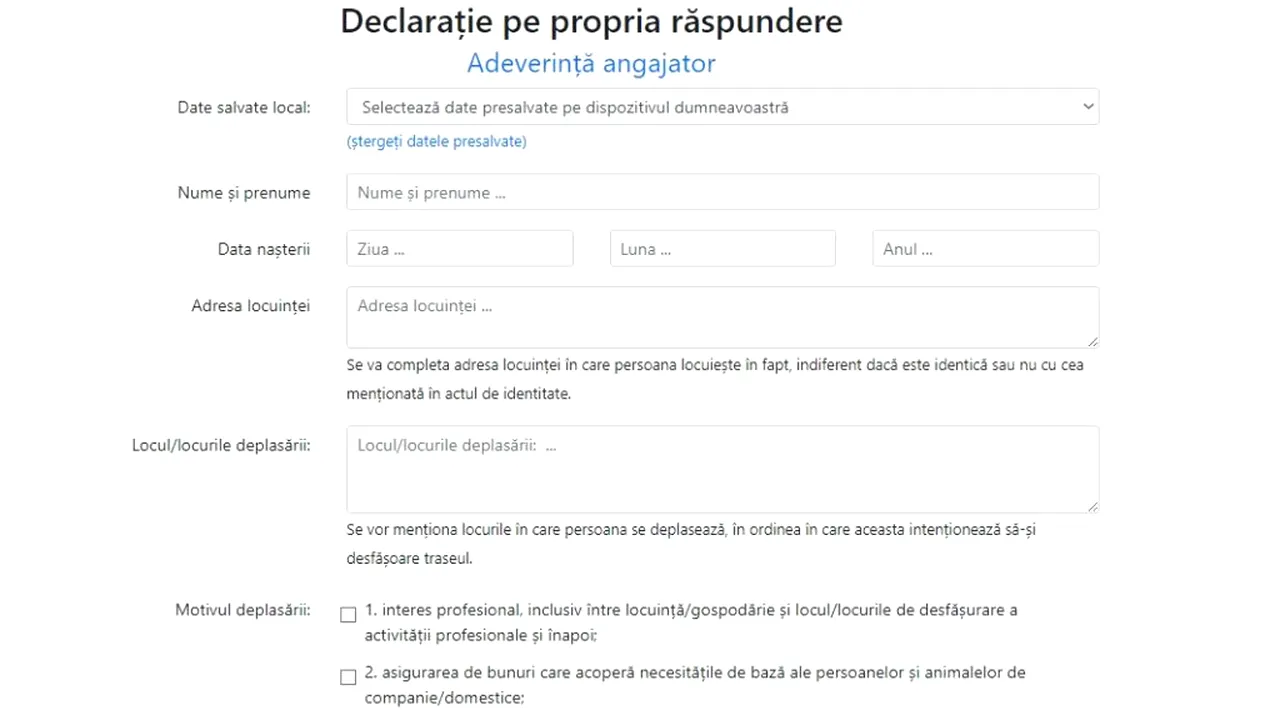
Task: Click the 'Data nașterii' label
Action: coord(263,249)
